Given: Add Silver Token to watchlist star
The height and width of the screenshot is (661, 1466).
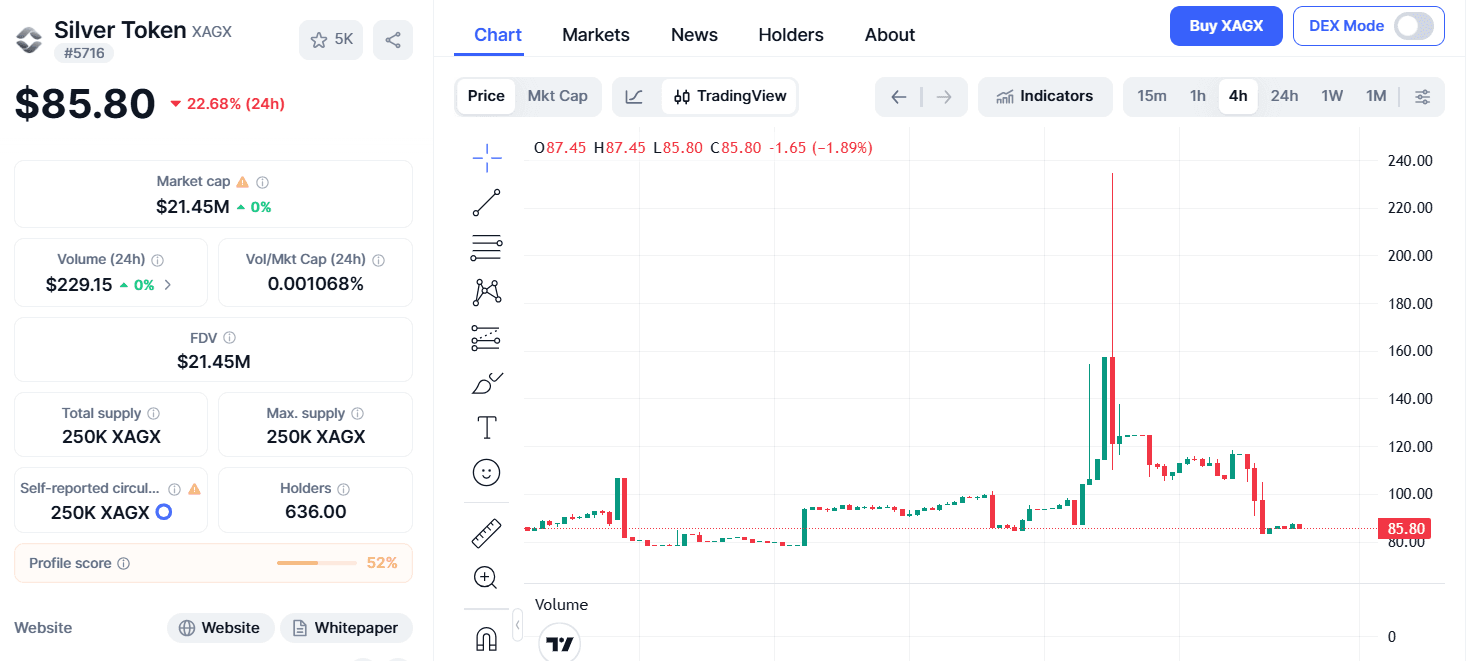Looking at the screenshot, I should 331,40.
